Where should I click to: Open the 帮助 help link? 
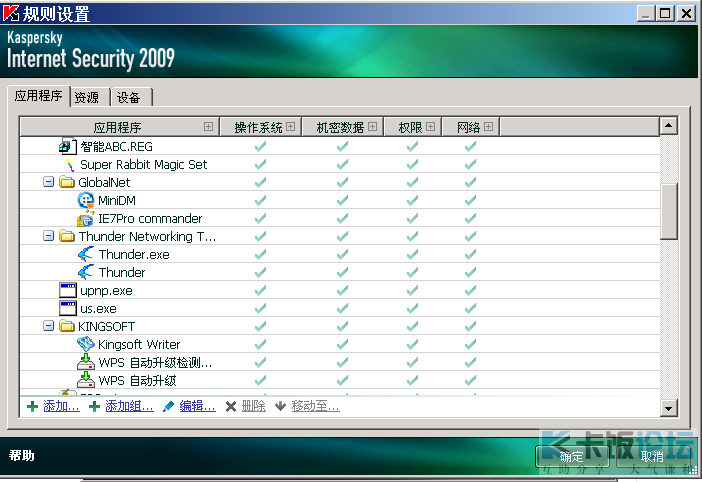[x=21, y=456]
